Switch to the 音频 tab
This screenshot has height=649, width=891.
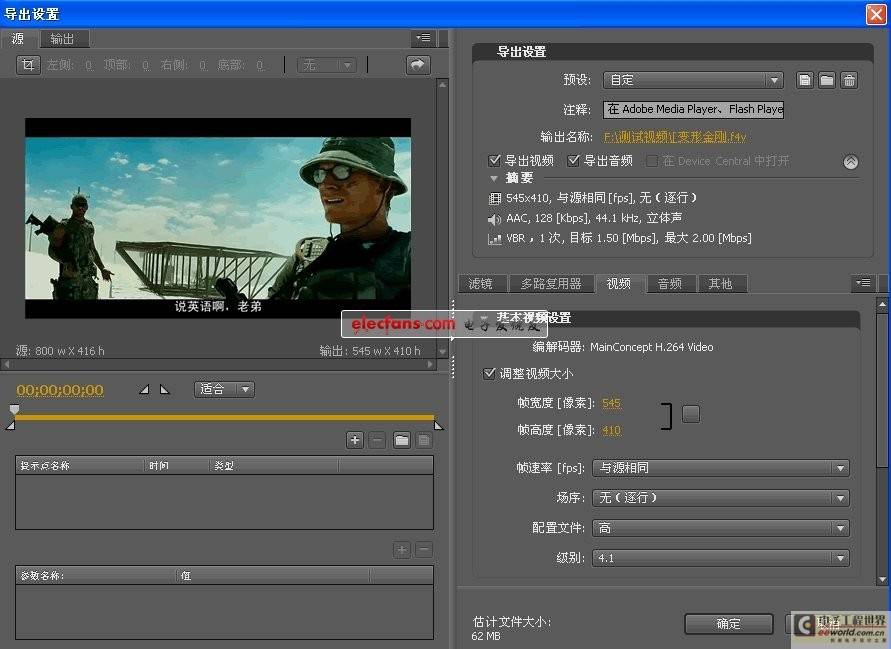tap(670, 284)
